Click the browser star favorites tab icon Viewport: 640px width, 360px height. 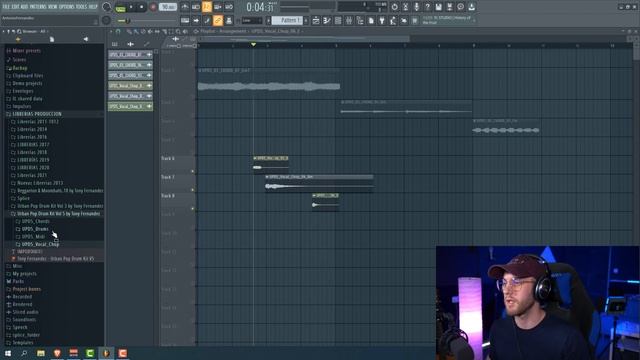pos(18,39)
